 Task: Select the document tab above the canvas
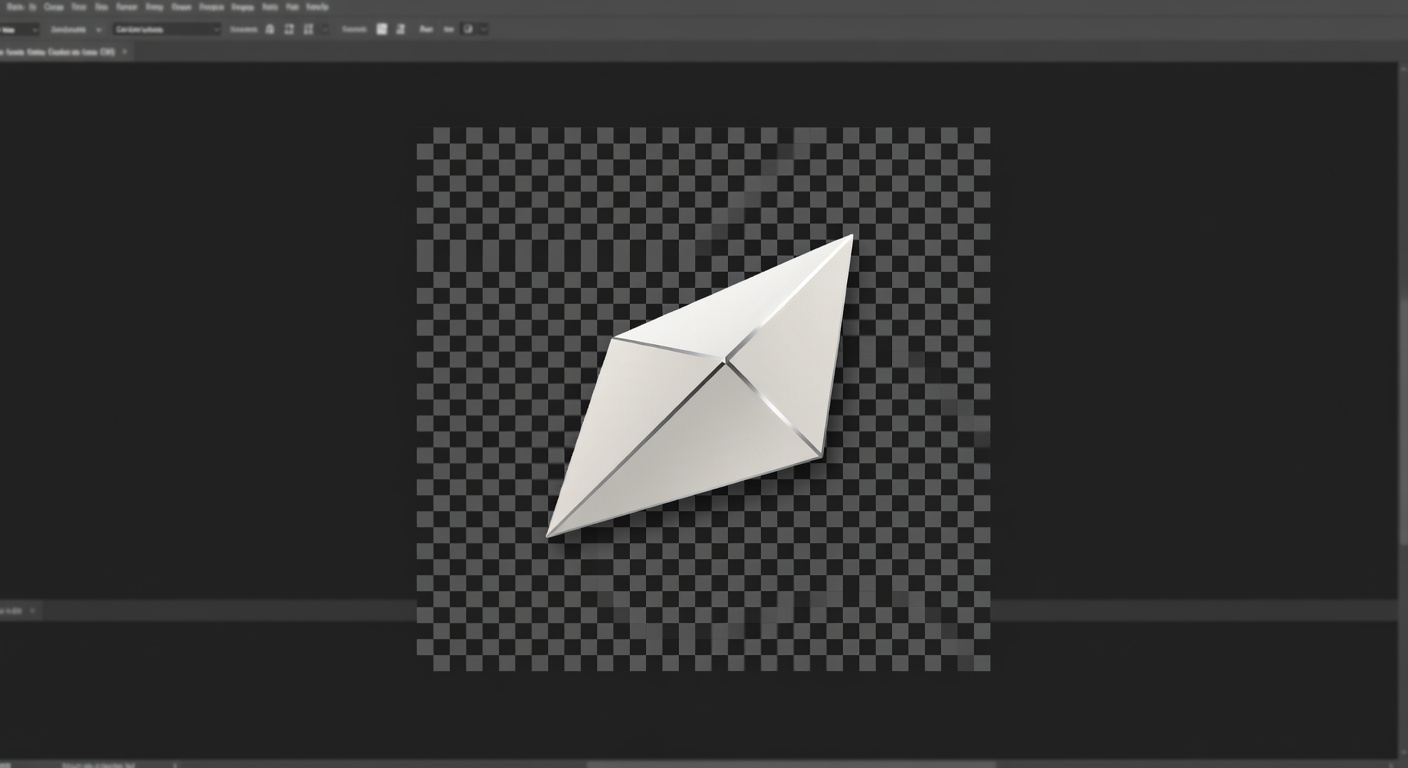click(x=58, y=52)
